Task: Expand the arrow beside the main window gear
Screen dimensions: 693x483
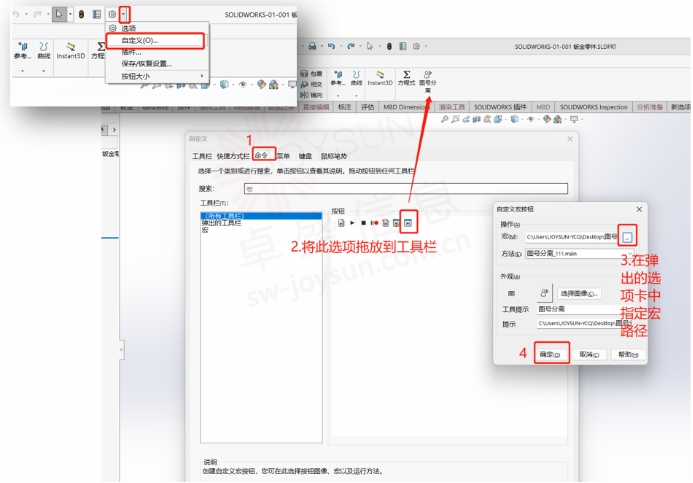Action: [x=426, y=46]
